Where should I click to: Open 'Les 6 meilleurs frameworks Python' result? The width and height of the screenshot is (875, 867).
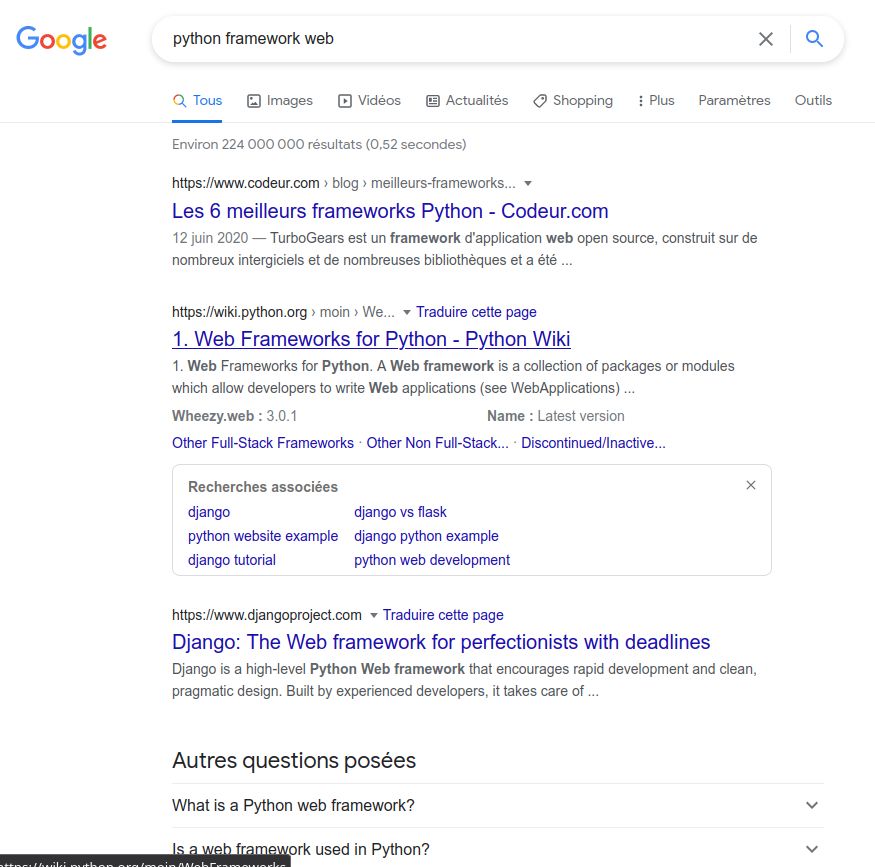click(x=390, y=211)
